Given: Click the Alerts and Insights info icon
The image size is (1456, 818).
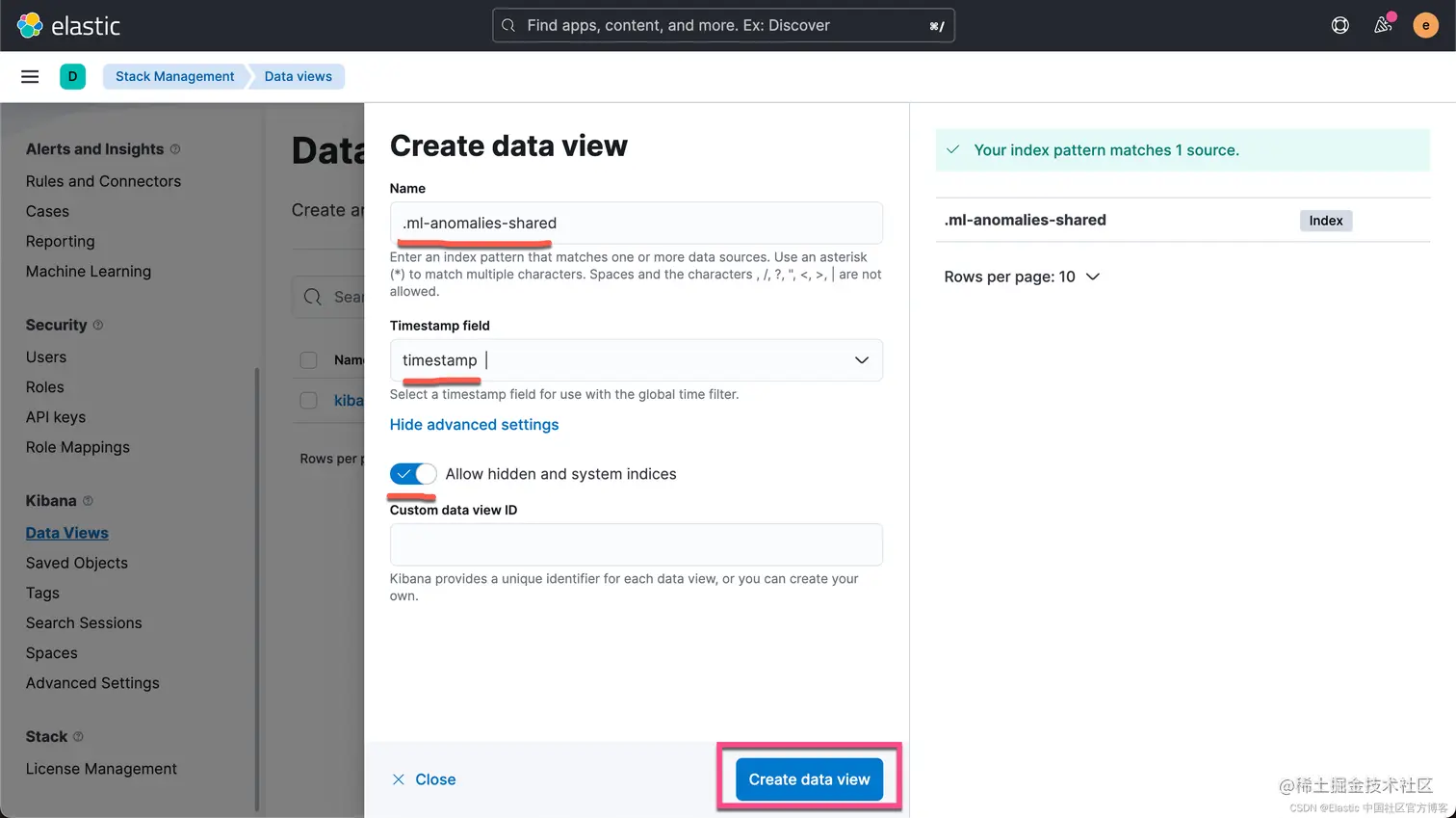Looking at the screenshot, I should pos(175,149).
